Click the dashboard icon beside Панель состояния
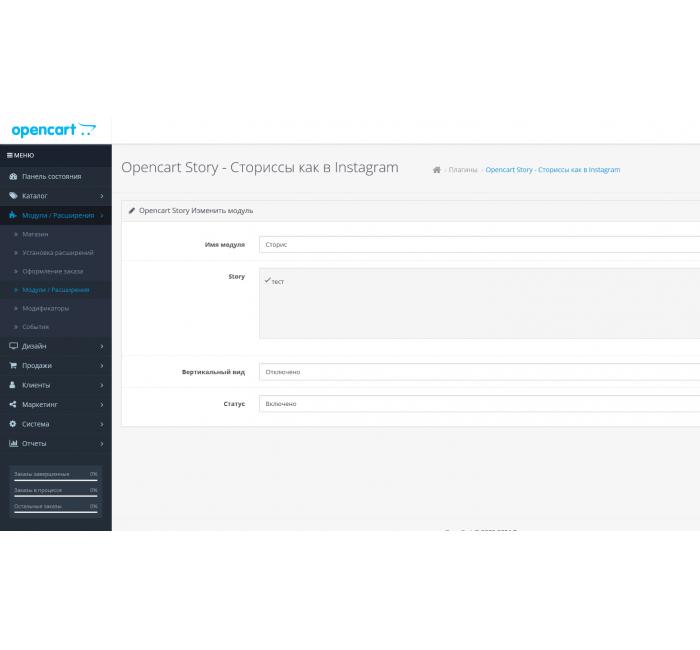700x650 pixels. tap(13, 176)
